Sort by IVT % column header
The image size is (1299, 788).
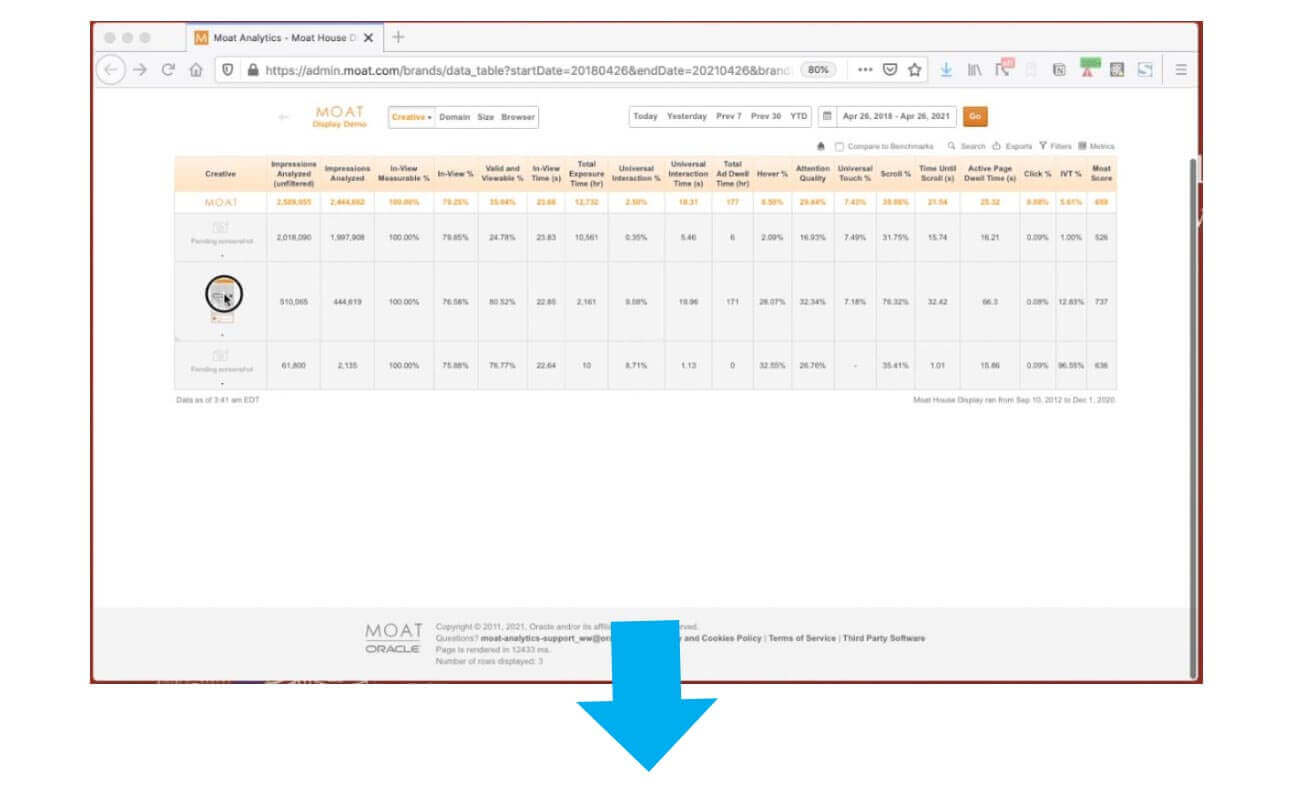pyautogui.click(x=1071, y=174)
